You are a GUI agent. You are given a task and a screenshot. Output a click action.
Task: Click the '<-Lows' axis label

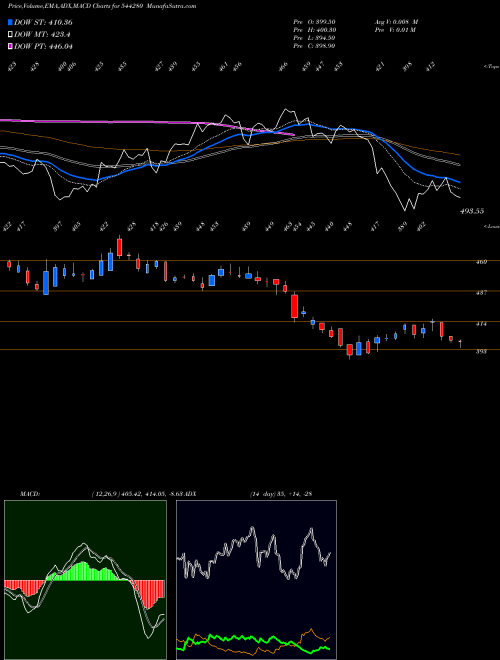(491, 226)
